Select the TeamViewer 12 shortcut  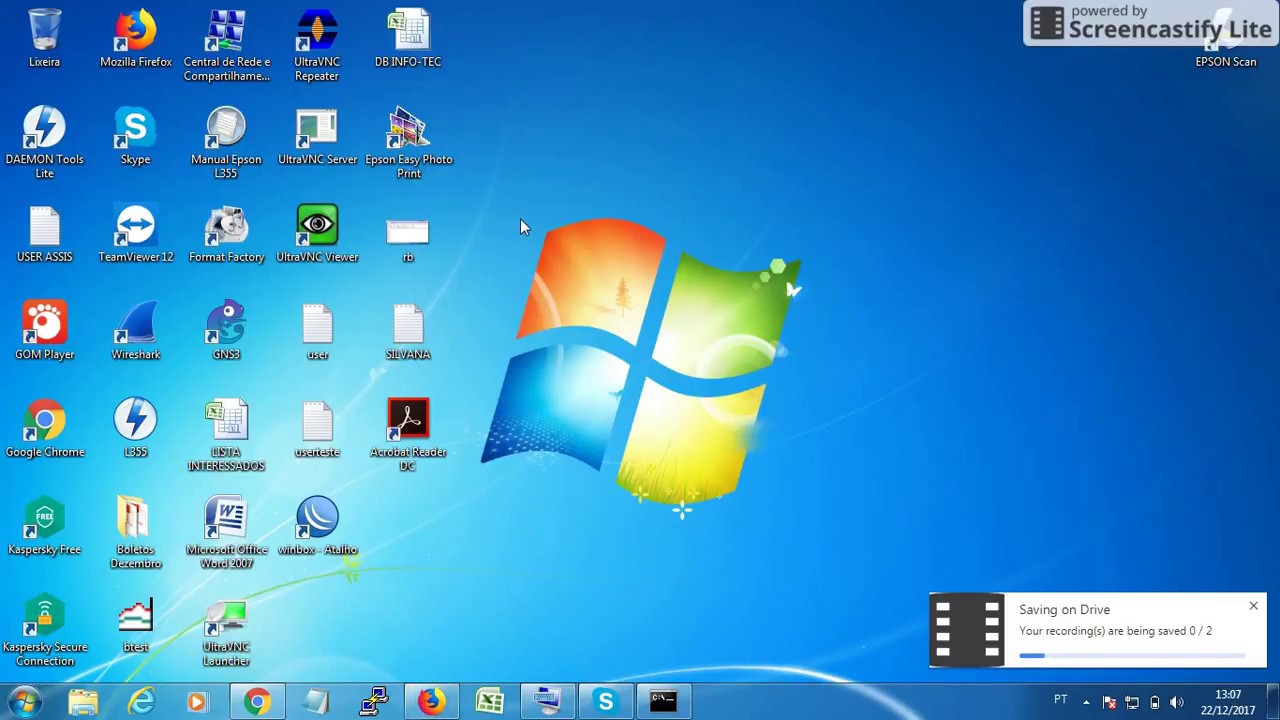click(136, 234)
